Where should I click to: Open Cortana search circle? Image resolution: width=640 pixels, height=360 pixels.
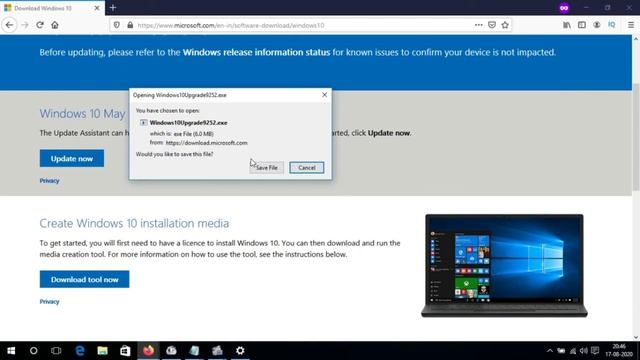tap(33, 351)
